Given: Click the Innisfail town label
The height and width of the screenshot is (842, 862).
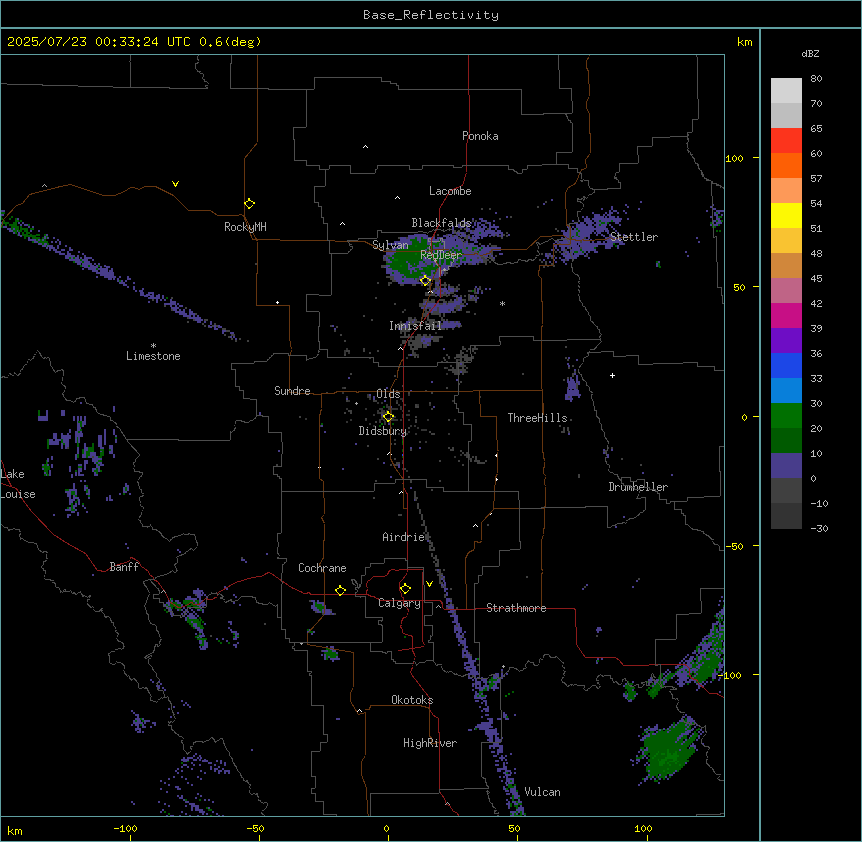Looking at the screenshot, I should tap(415, 326).
